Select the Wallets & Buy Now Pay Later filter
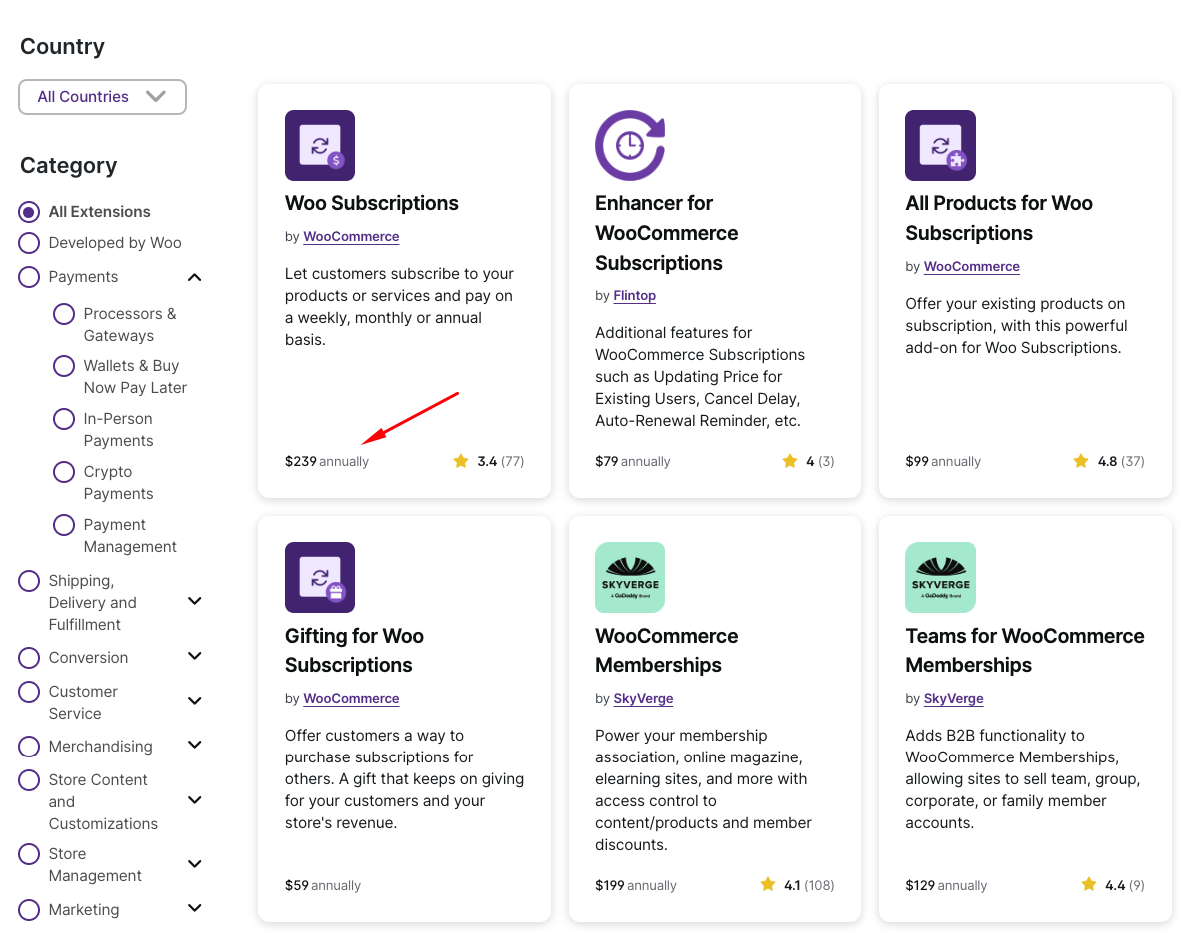The image size is (1181, 933). click(64, 366)
